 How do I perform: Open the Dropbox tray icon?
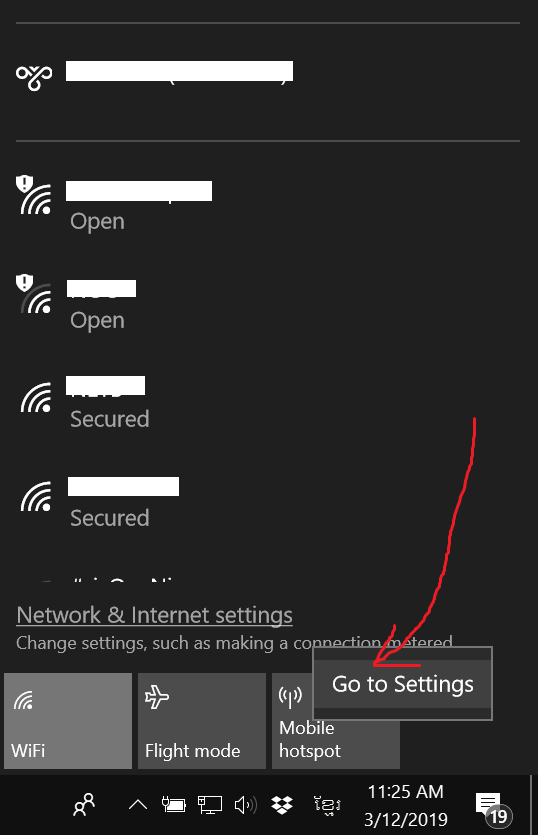[x=282, y=805]
